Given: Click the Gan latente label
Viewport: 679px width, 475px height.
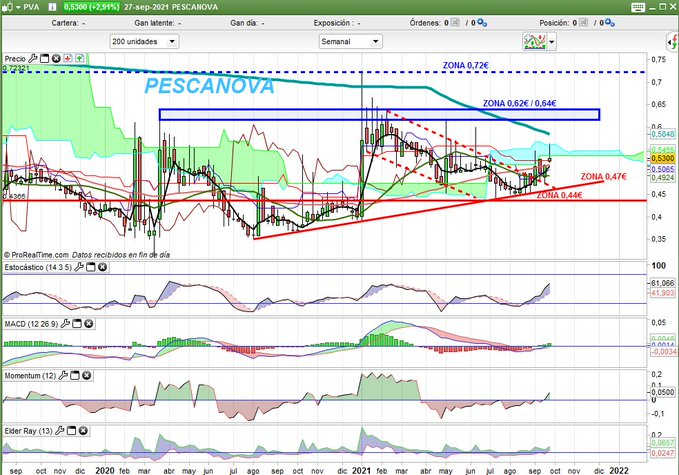Looking at the screenshot, I should tap(154, 23).
